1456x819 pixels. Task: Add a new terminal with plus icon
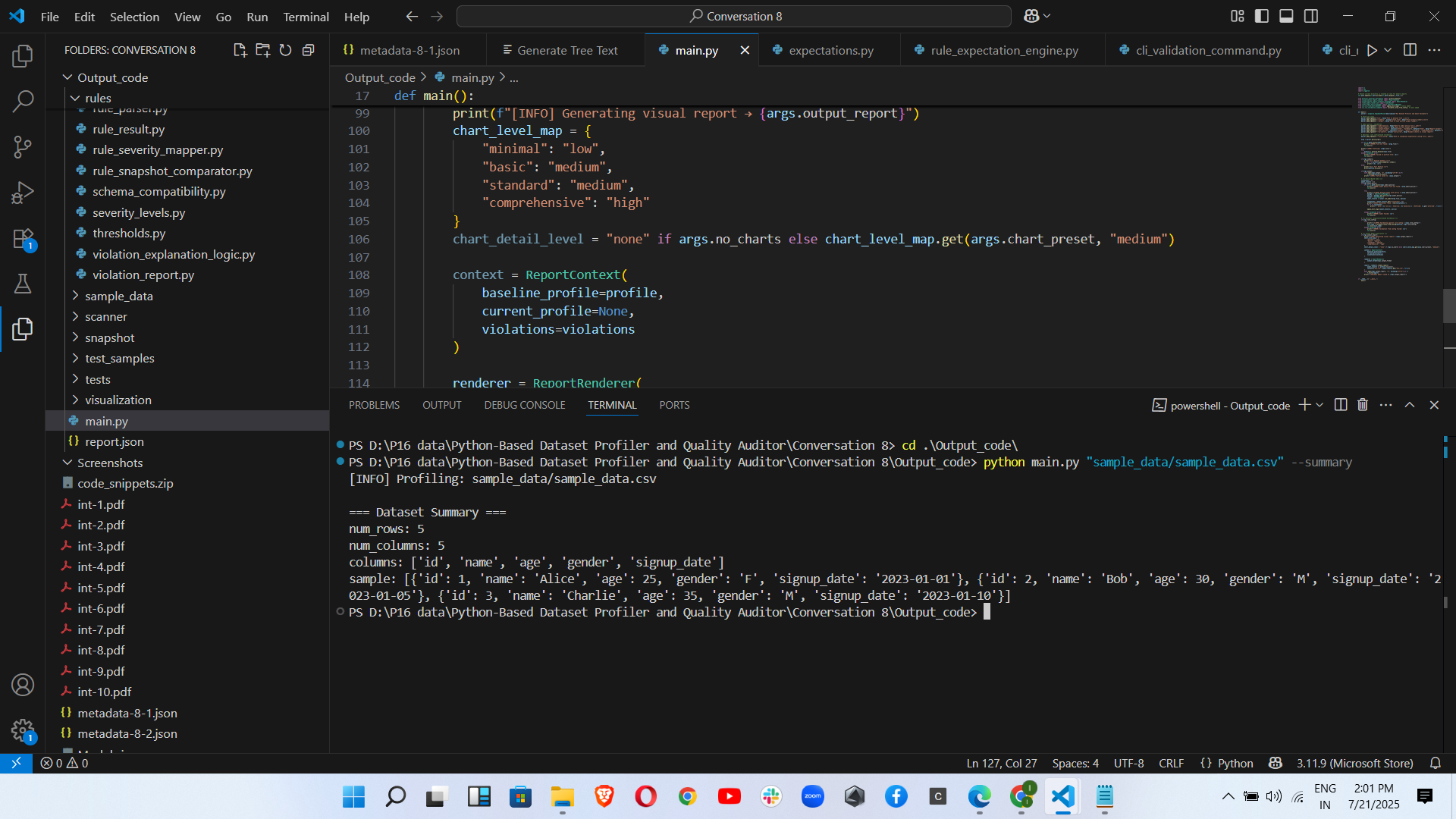[x=1304, y=405]
